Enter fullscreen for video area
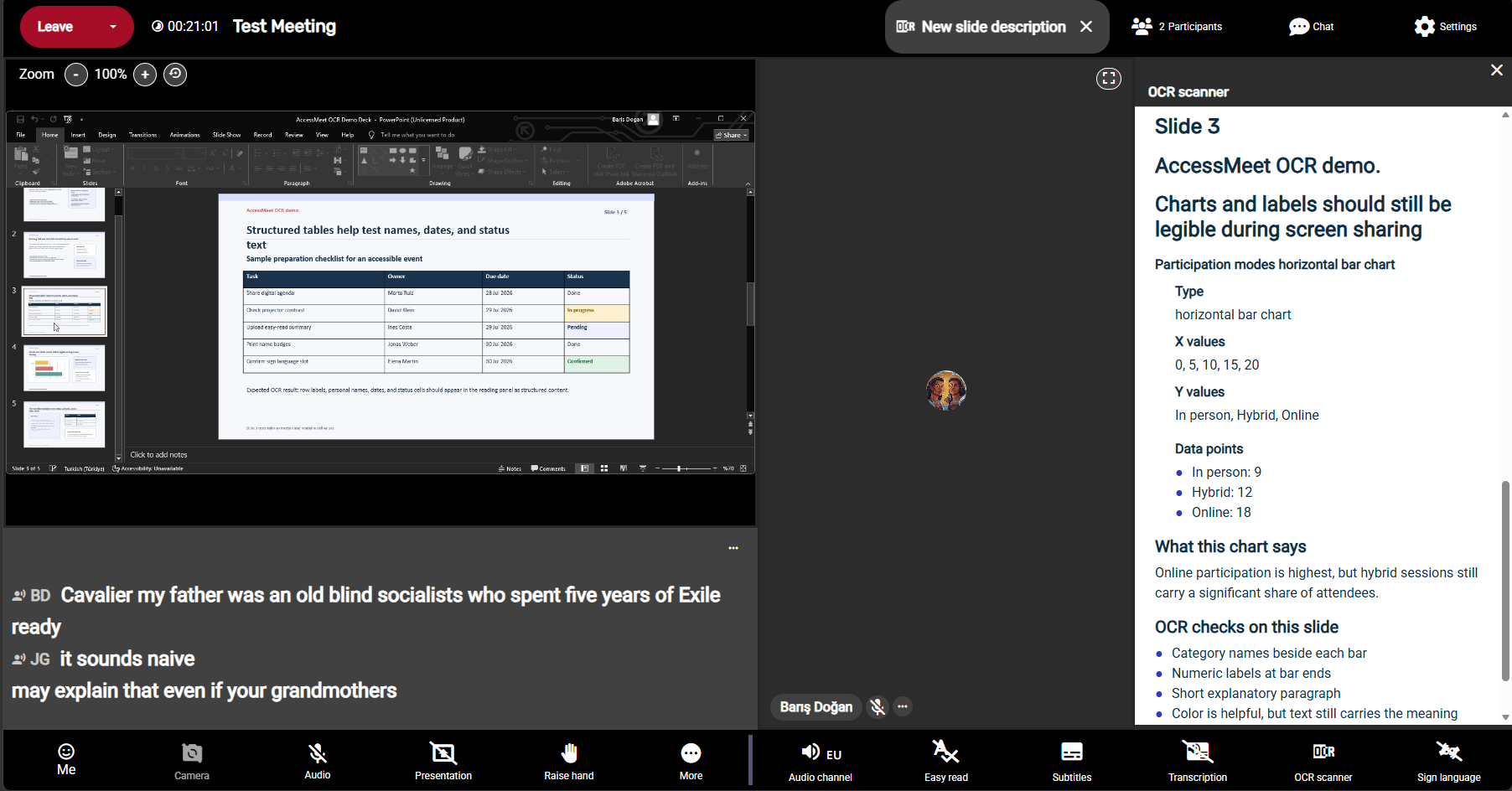Image resolution: width=1512 pixels, height=791 pixels. pyautogui.click(x=1109, y=79)
